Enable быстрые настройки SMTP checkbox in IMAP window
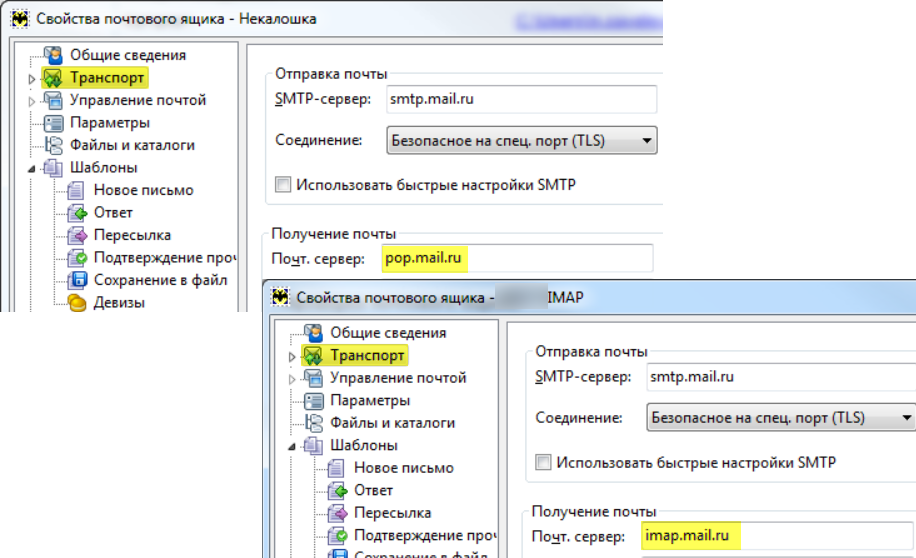This screenshot has width=916, height=558. tap(543, 463)
